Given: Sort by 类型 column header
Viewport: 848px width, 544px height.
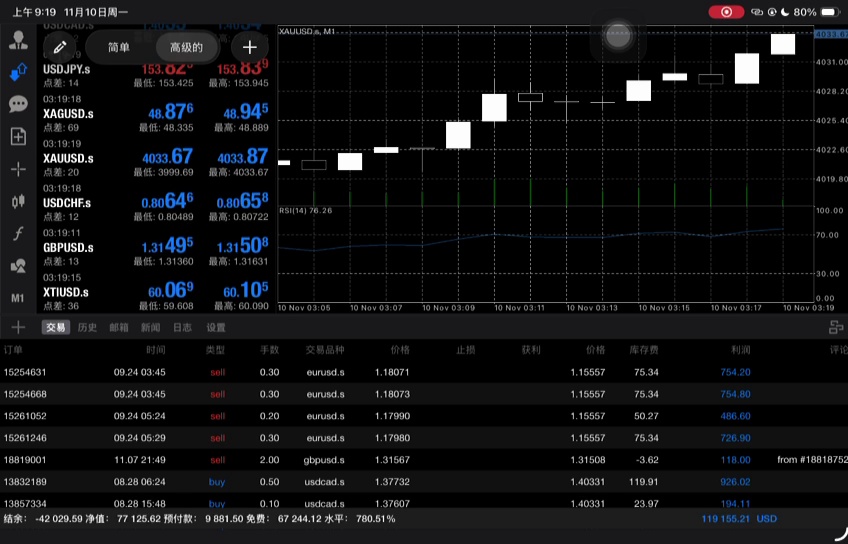Looking at the screenshot, I should [x=215, y=350].
